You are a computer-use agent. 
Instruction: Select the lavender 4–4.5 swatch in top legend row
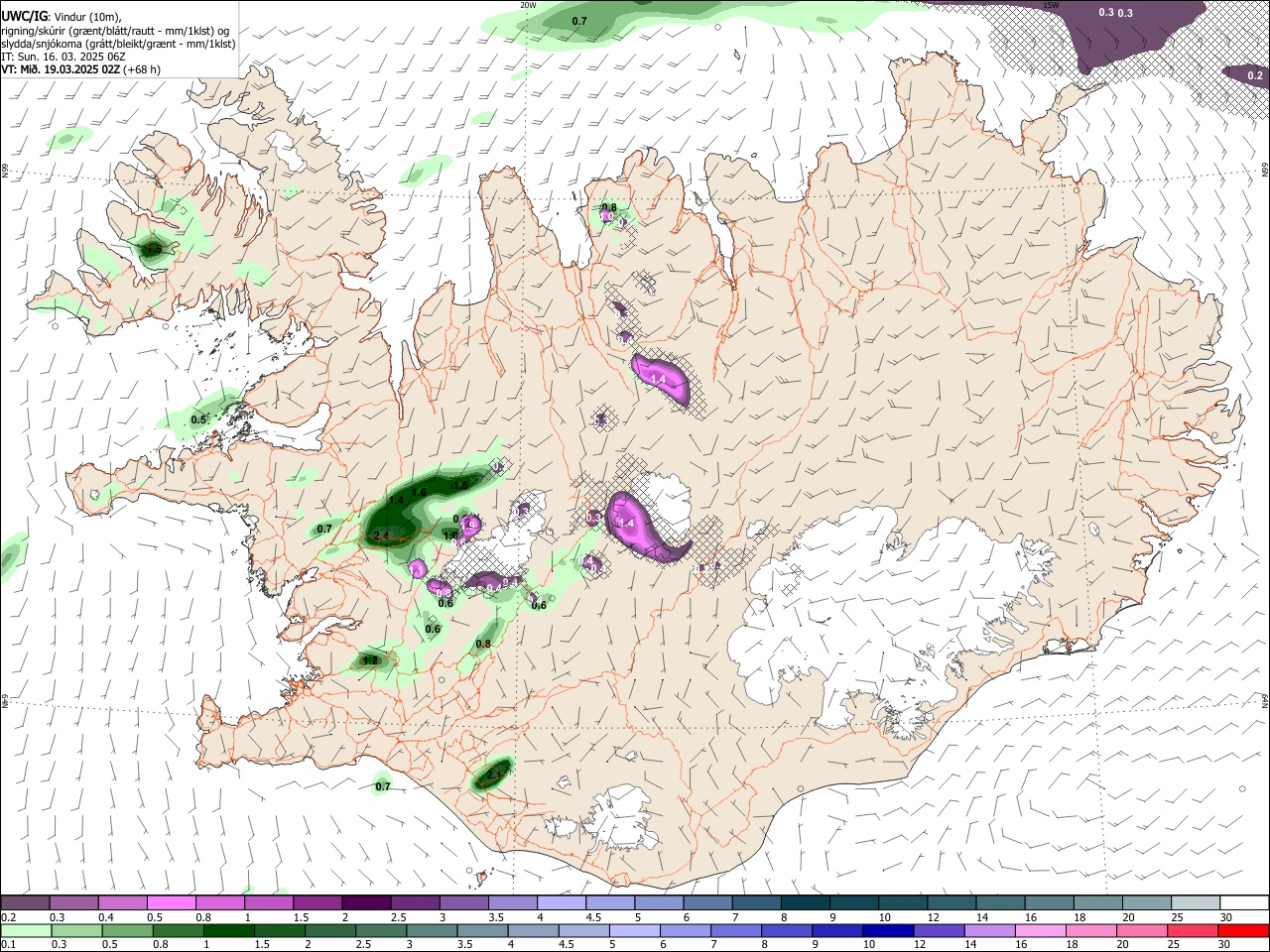[x=560, y=902]
